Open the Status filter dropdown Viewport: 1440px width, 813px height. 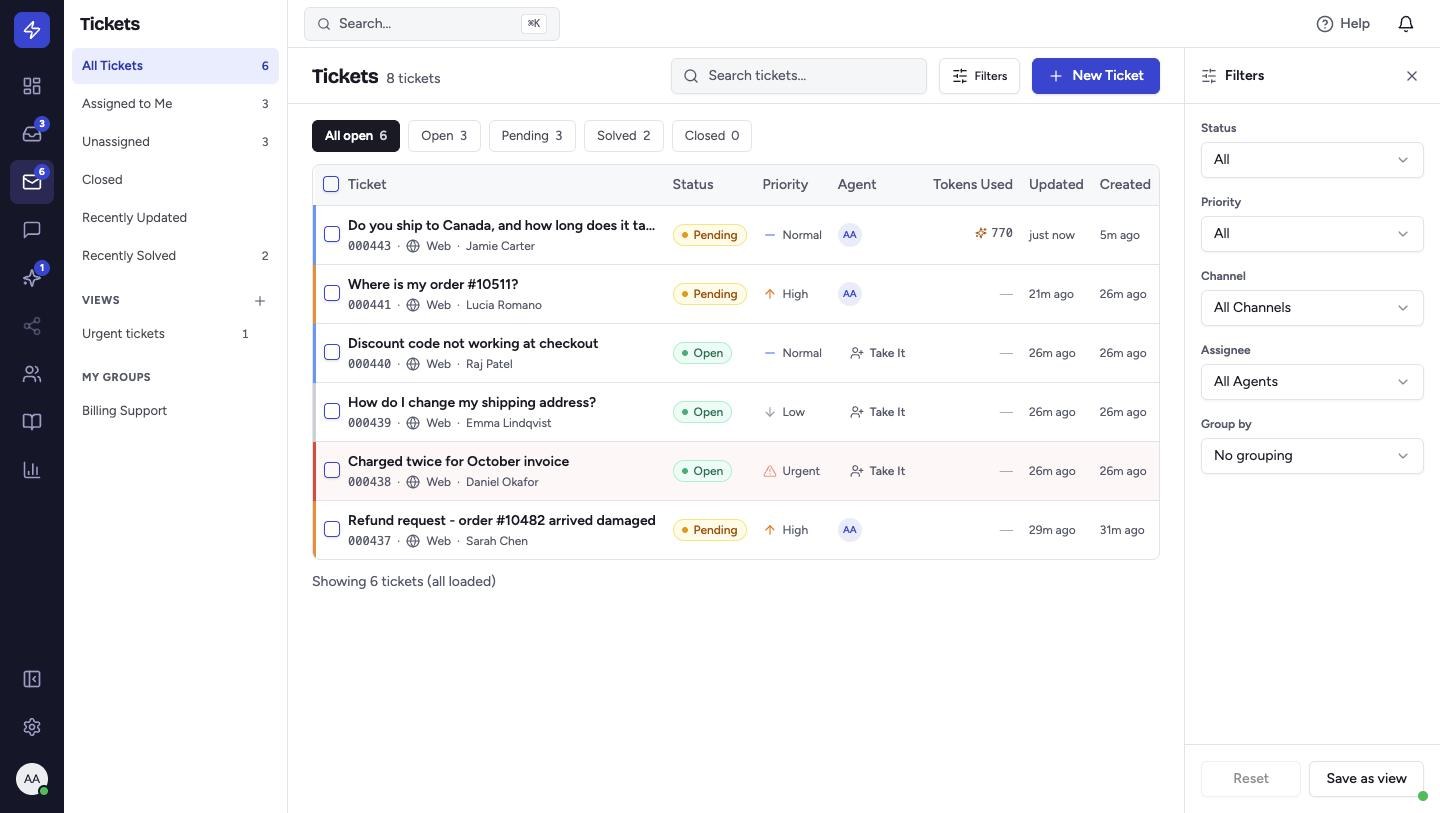coord(1312,160)
